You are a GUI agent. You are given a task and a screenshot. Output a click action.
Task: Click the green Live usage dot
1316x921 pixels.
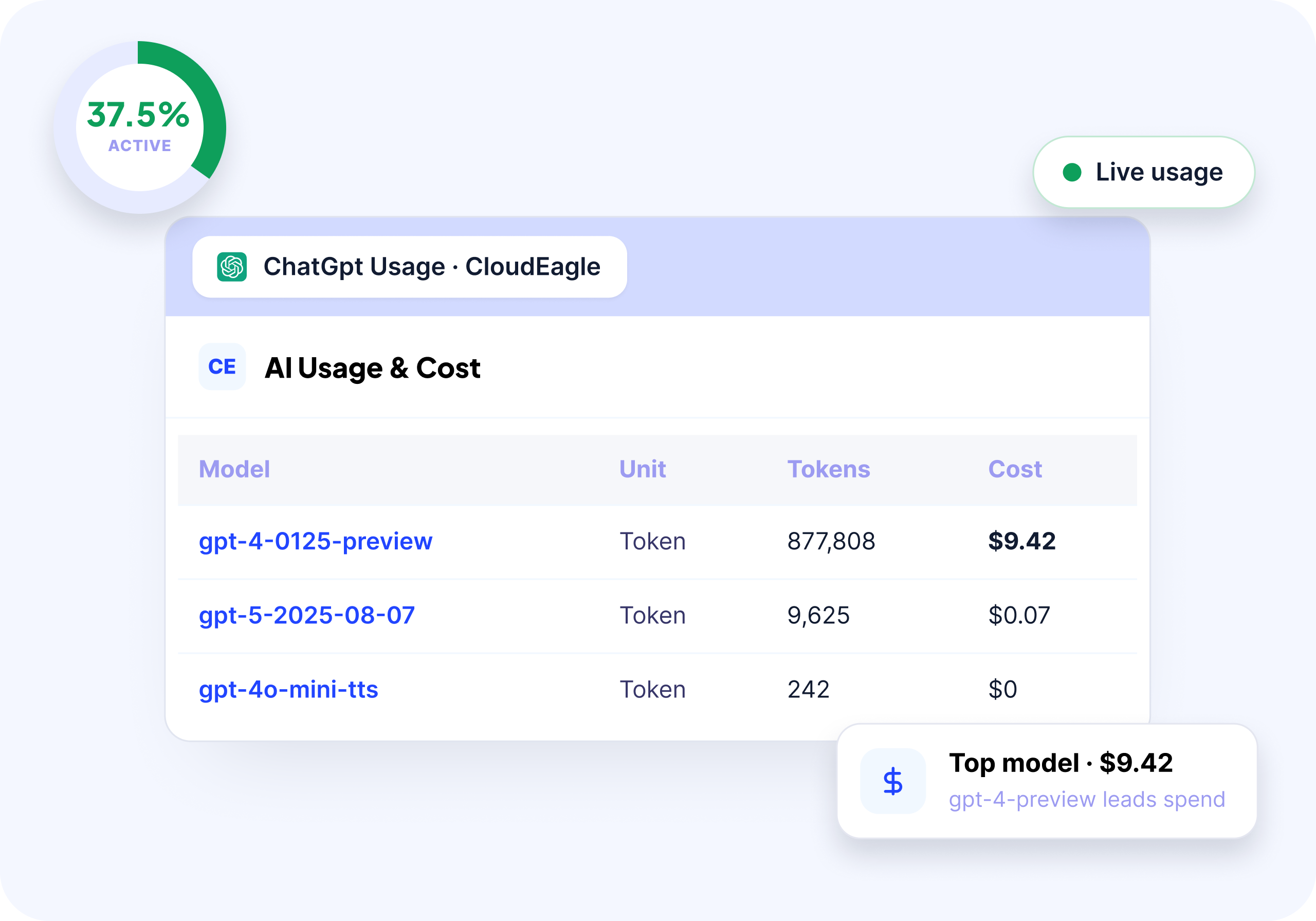tap(1072, 172)
